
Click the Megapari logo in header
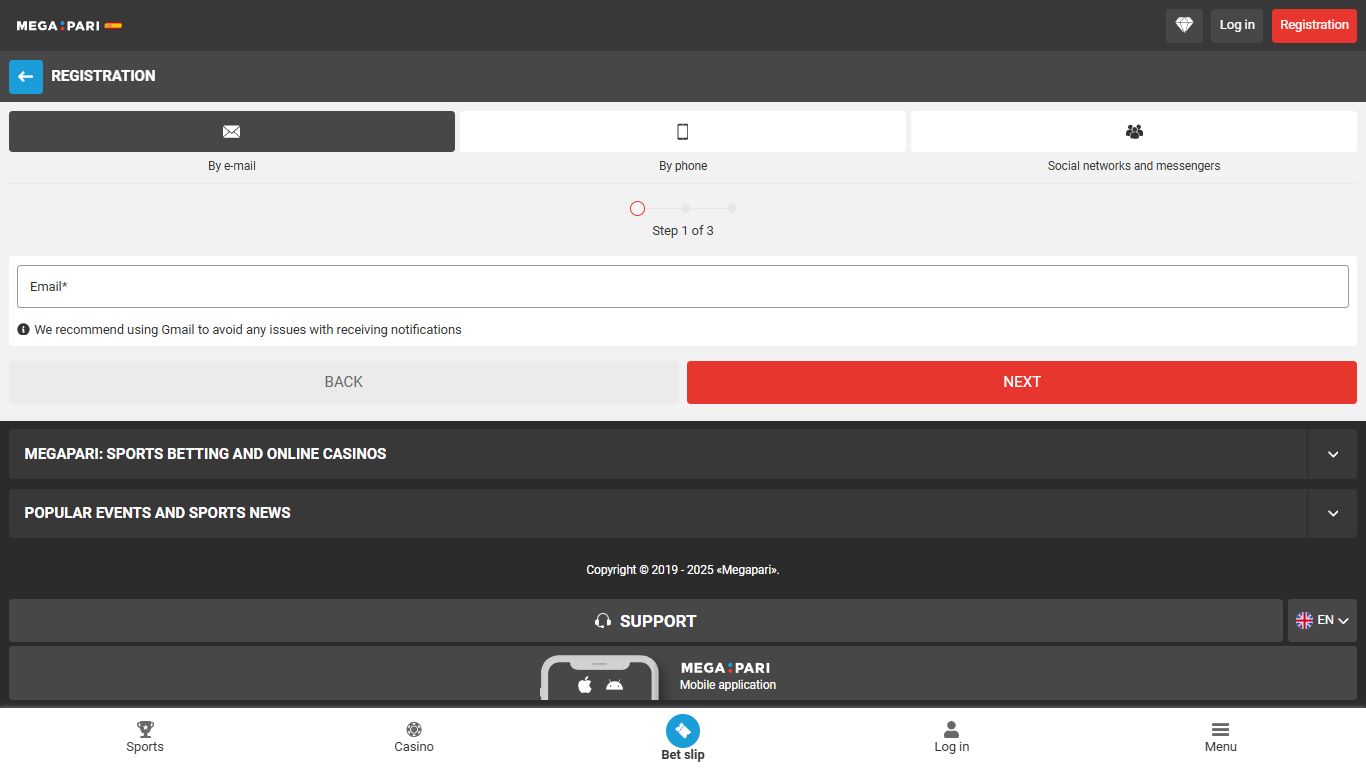[x=69, y=25]
